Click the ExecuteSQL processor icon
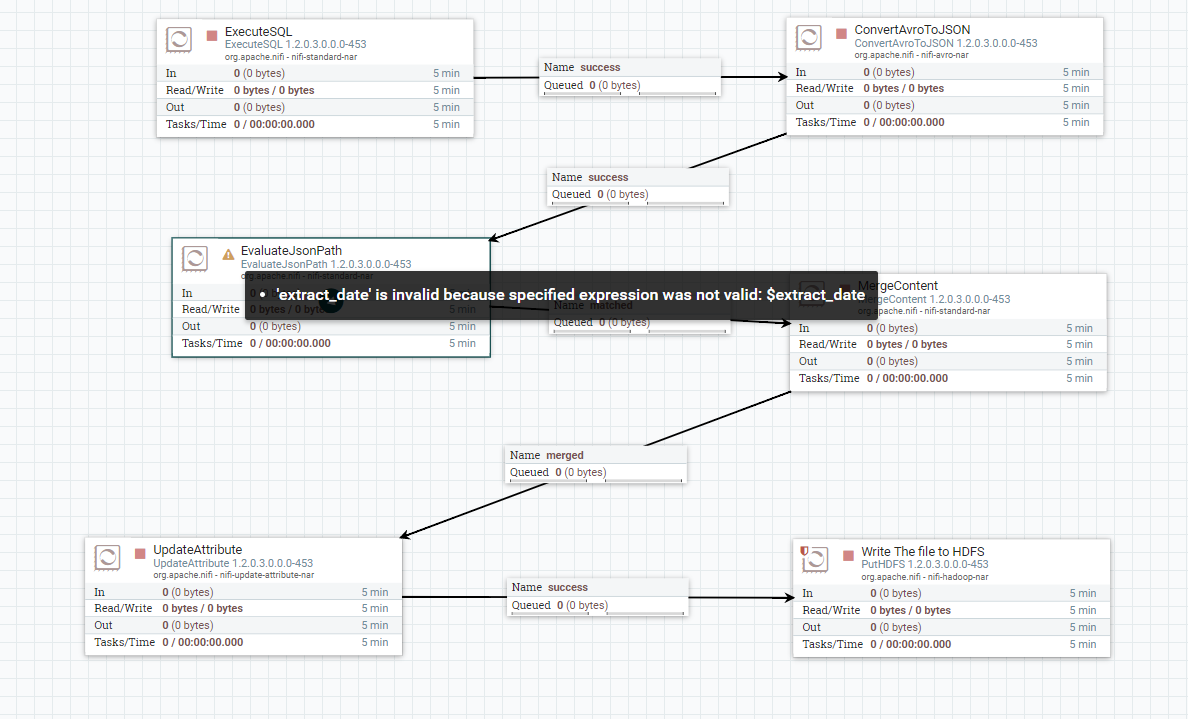This screenshot has height=719, width=1188. click(178, 39)
